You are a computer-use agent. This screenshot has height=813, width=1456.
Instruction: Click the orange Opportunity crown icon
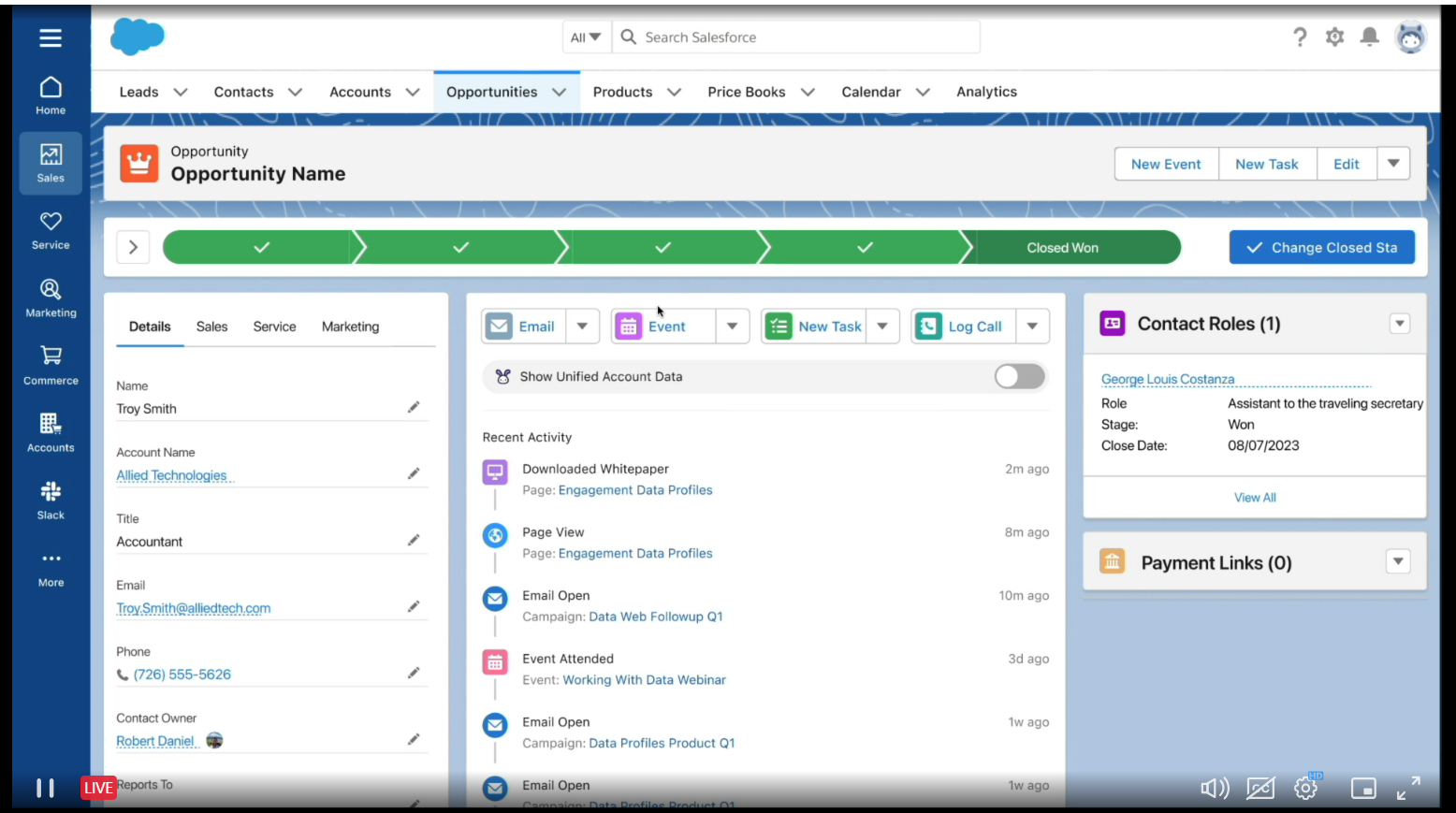(138, 164)
